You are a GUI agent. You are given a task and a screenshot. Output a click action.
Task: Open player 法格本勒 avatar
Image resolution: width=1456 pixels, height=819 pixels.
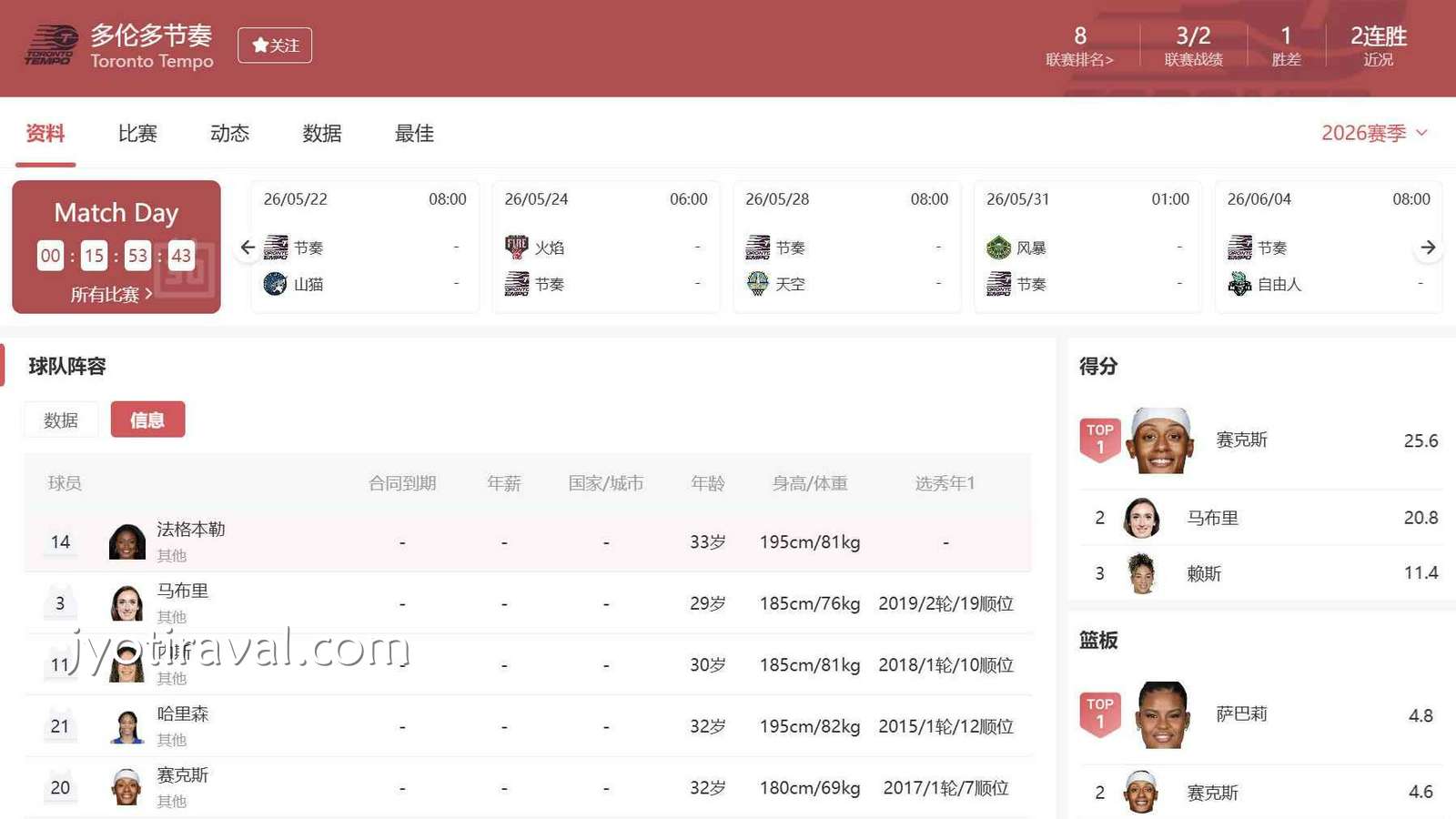pos(126,541)
